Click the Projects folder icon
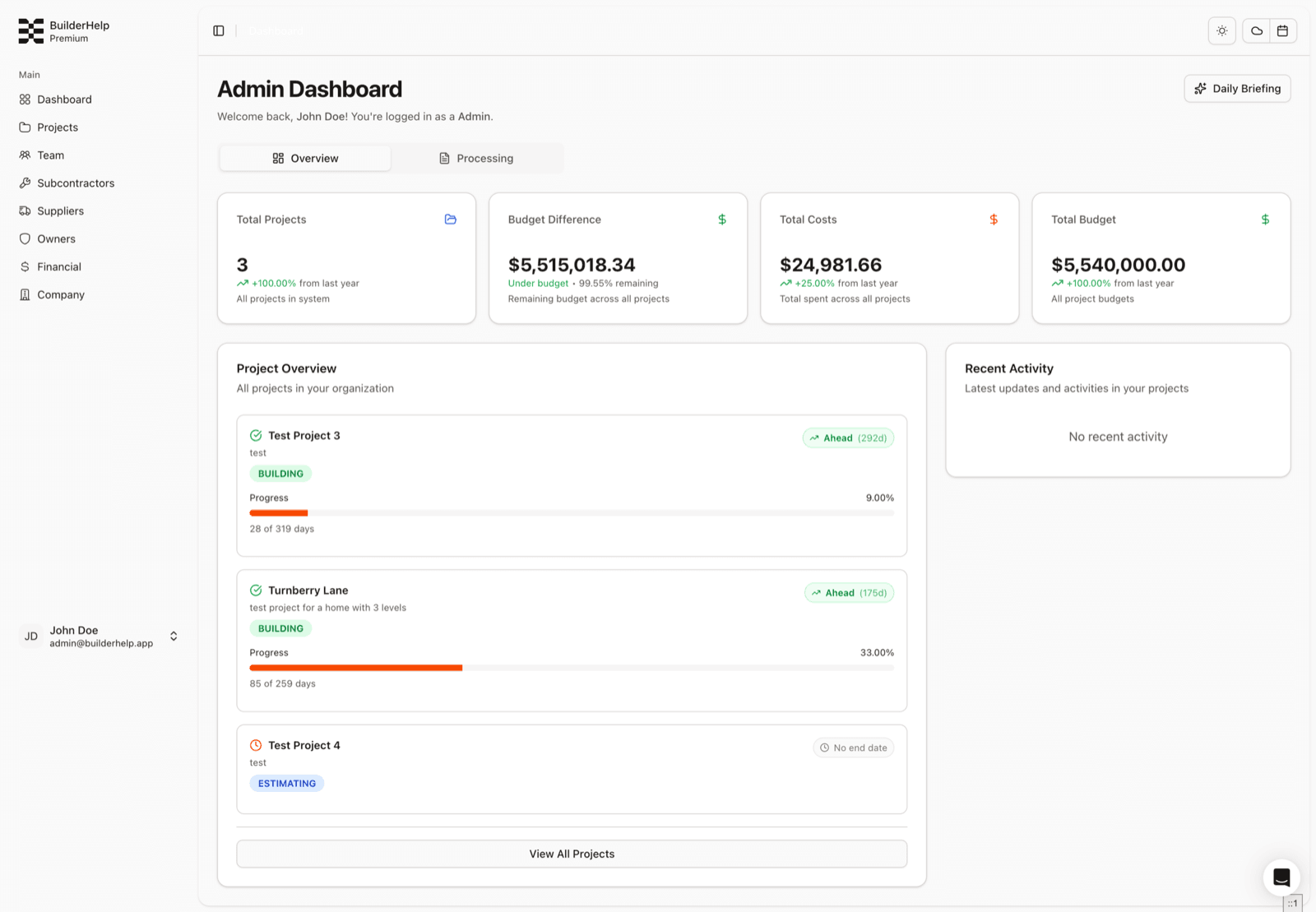 pyautogui.click(x=25, y=127)
